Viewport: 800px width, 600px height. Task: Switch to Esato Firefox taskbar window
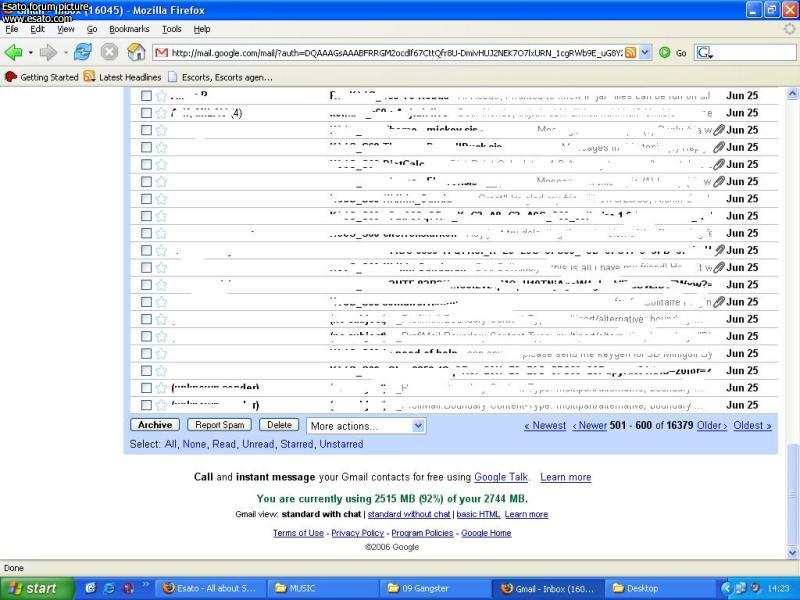coord(212,588)
